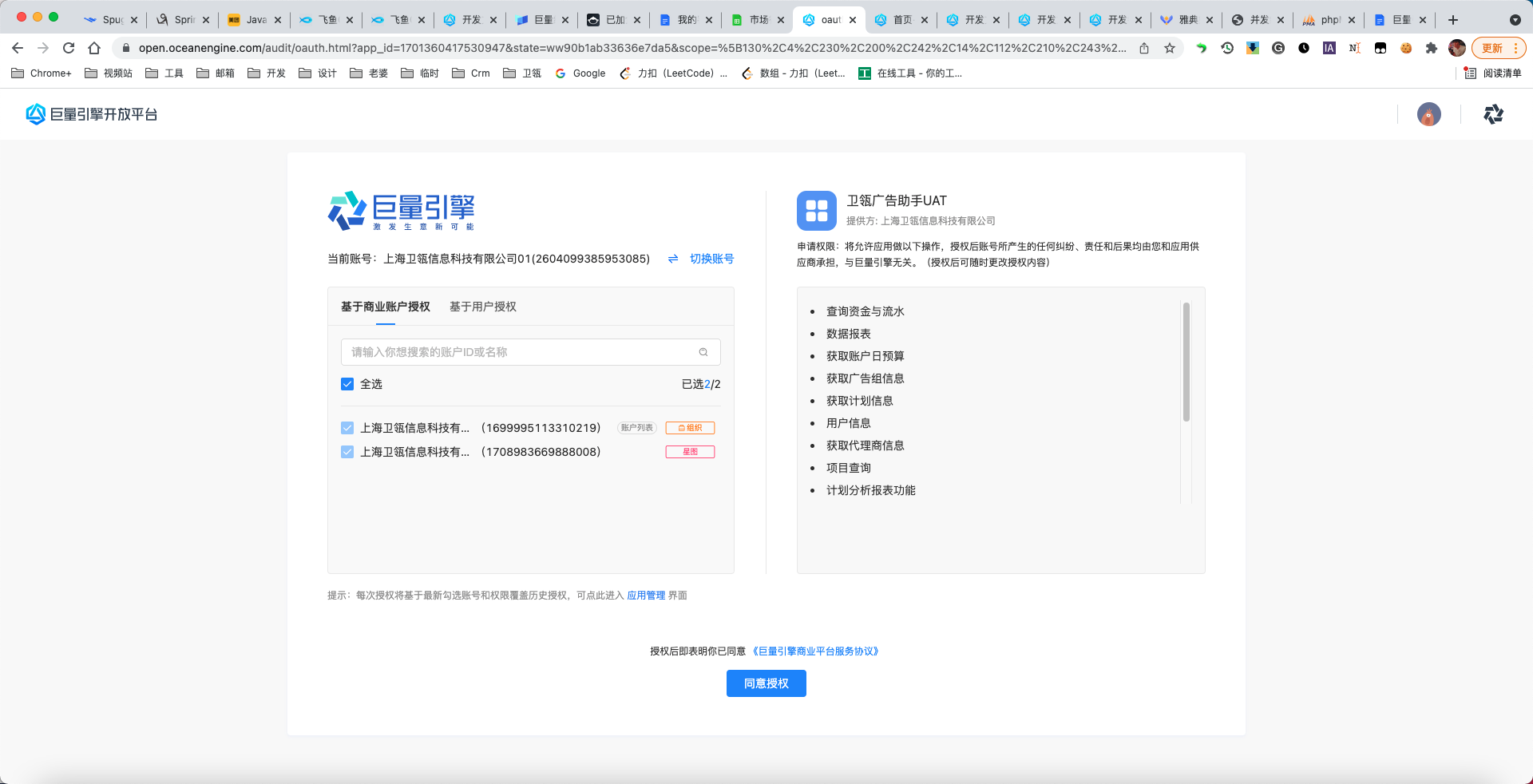Image resolution: width=1533 pixels, height=784 pixels.
Task: Click the share icon in address bar
Action: click(x=1144, y=48)
